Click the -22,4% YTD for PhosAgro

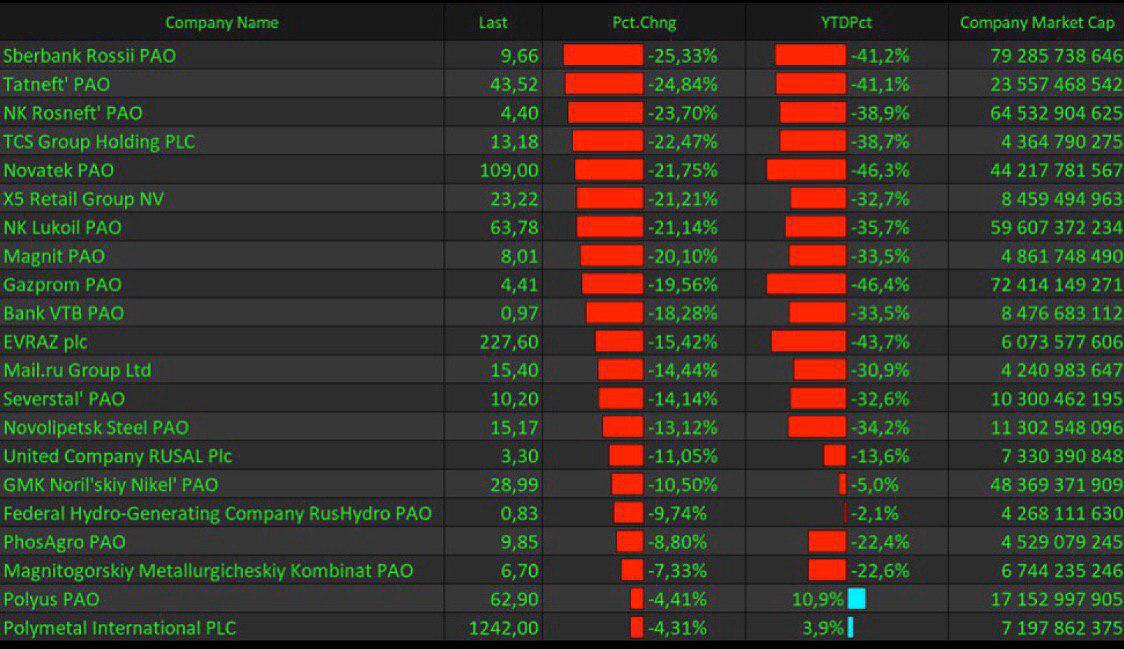click(880, 542)
